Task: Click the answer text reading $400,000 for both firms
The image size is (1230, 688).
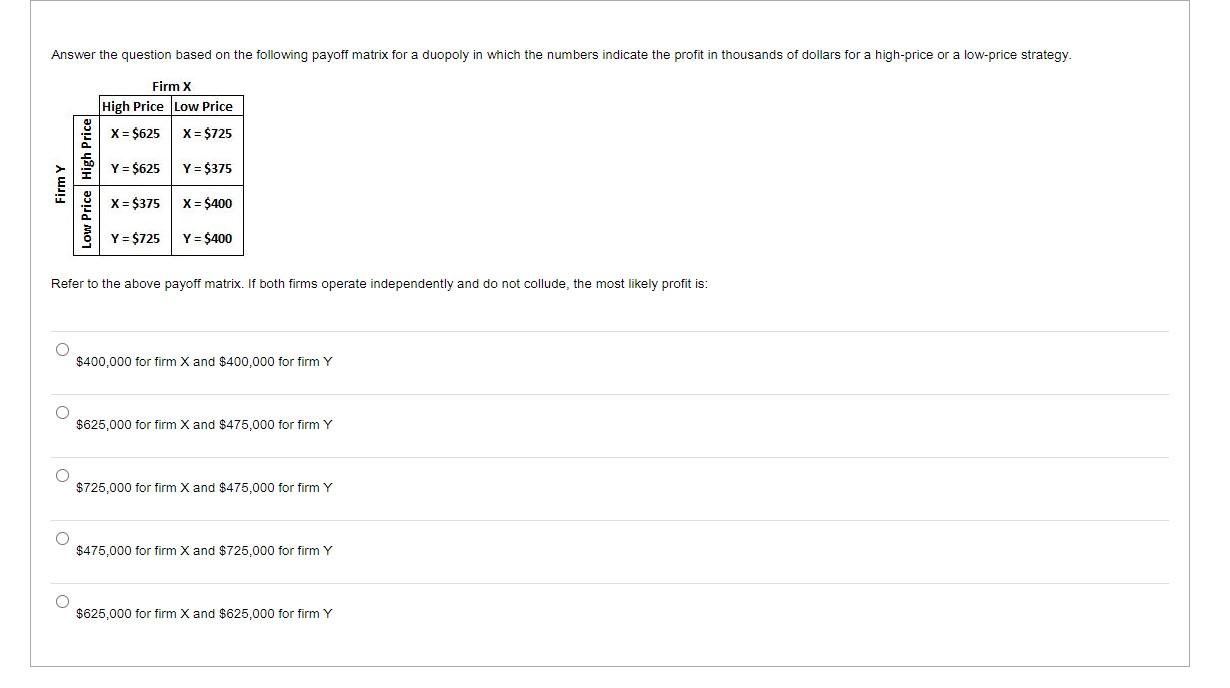Action: coord(205,361)
